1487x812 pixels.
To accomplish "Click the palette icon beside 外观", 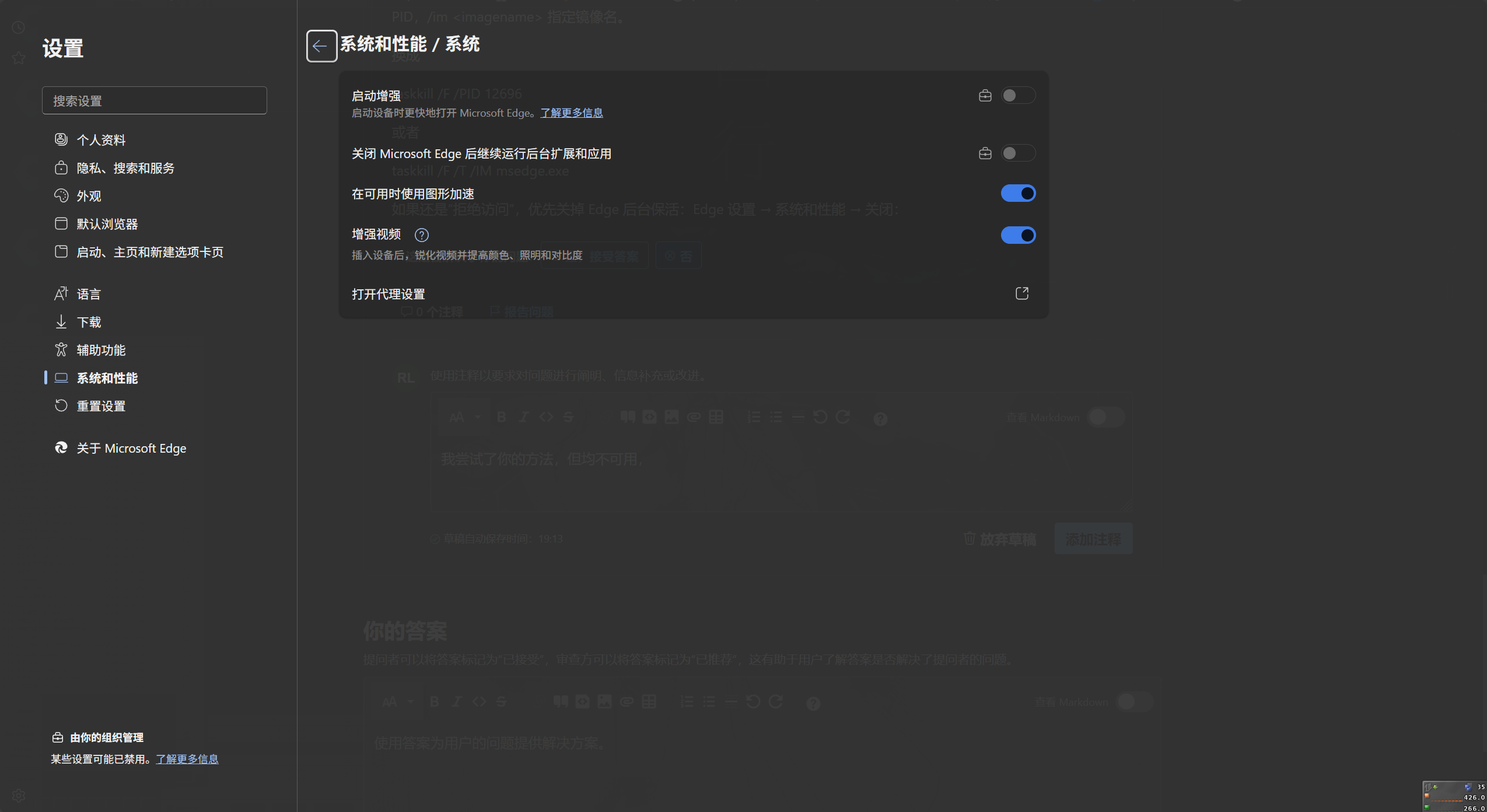I will pos(61,195).
